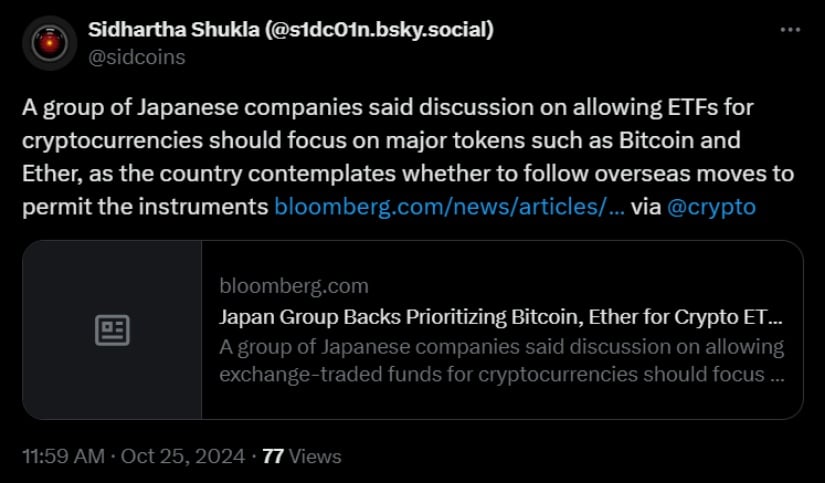
Task: Click the word "via" before @crypto
Action: [646, 207]
